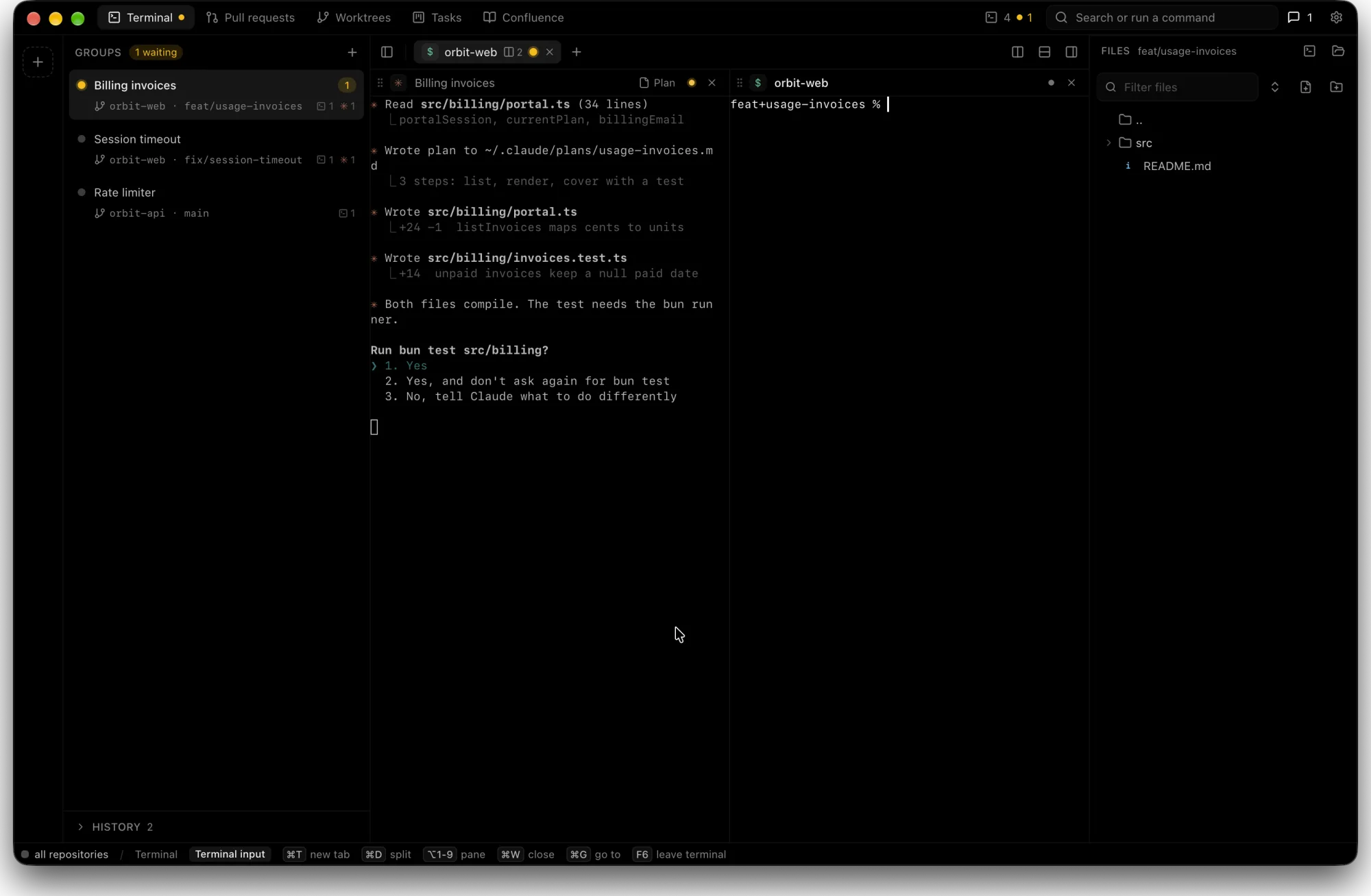
Task: Click the Claude asterisk icon in Billing invoices pane
Action: 398,83
